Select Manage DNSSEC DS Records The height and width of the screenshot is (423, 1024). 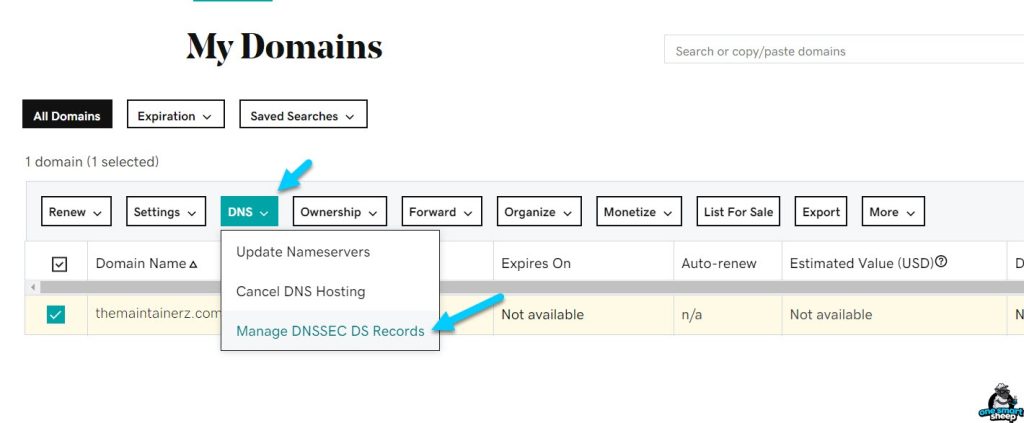(x=330, y=331)
